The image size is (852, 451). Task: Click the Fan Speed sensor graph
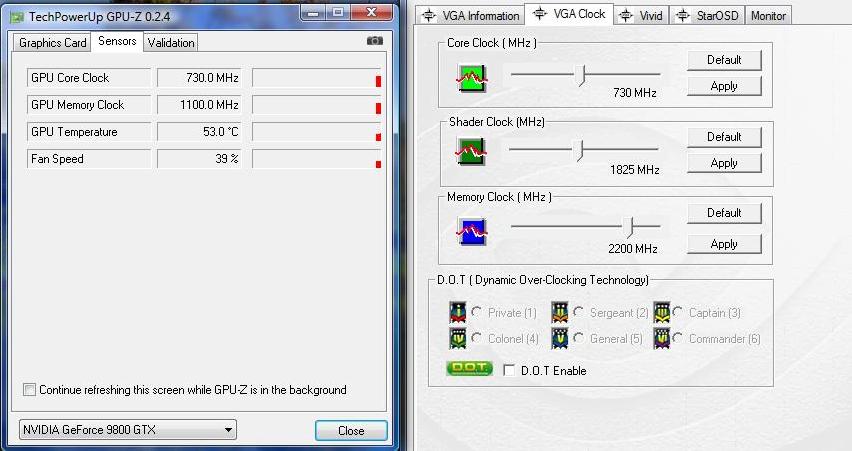[x=317, y=159]
